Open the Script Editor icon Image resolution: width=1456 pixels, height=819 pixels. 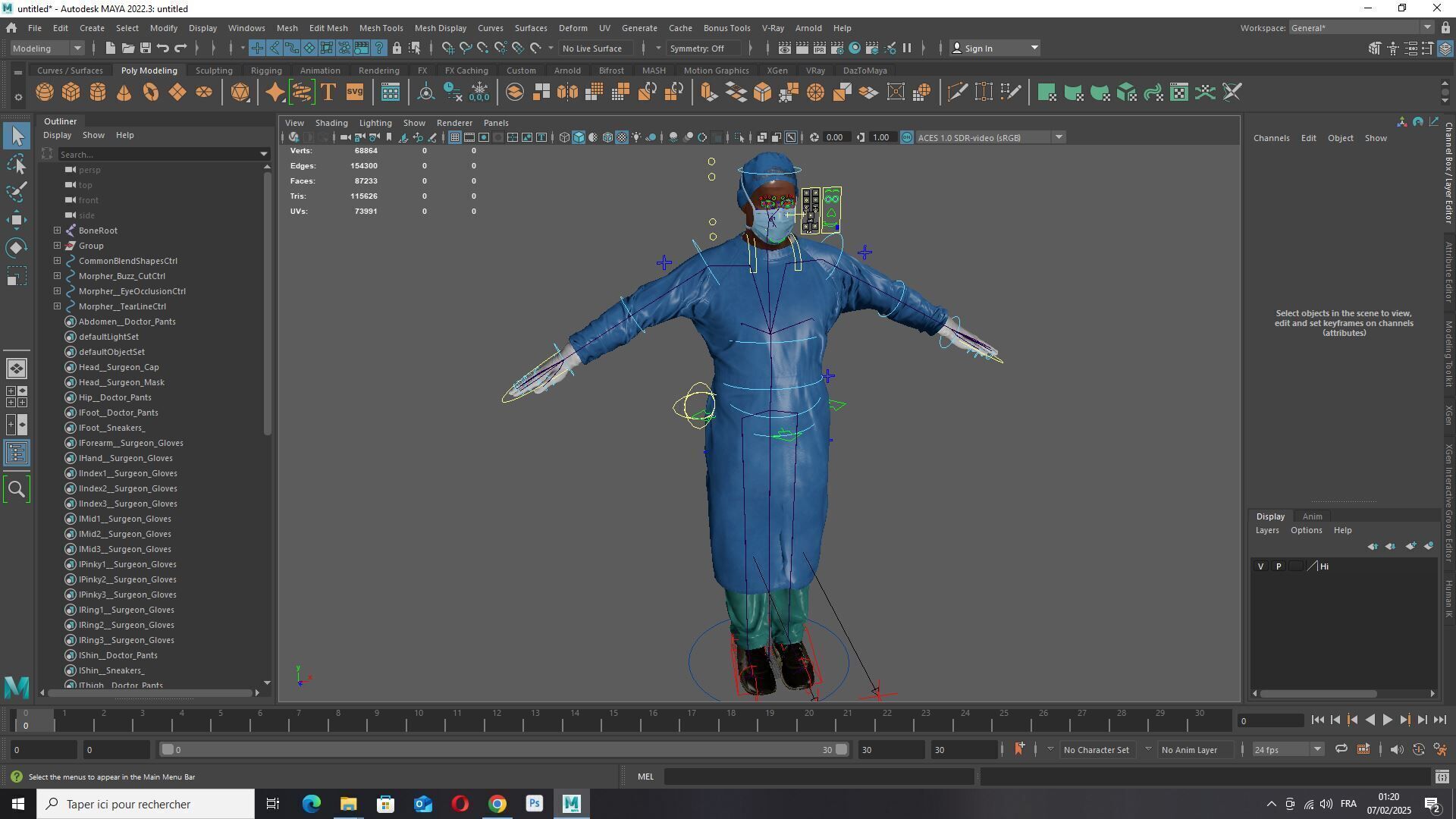[x=1442, y=777]
